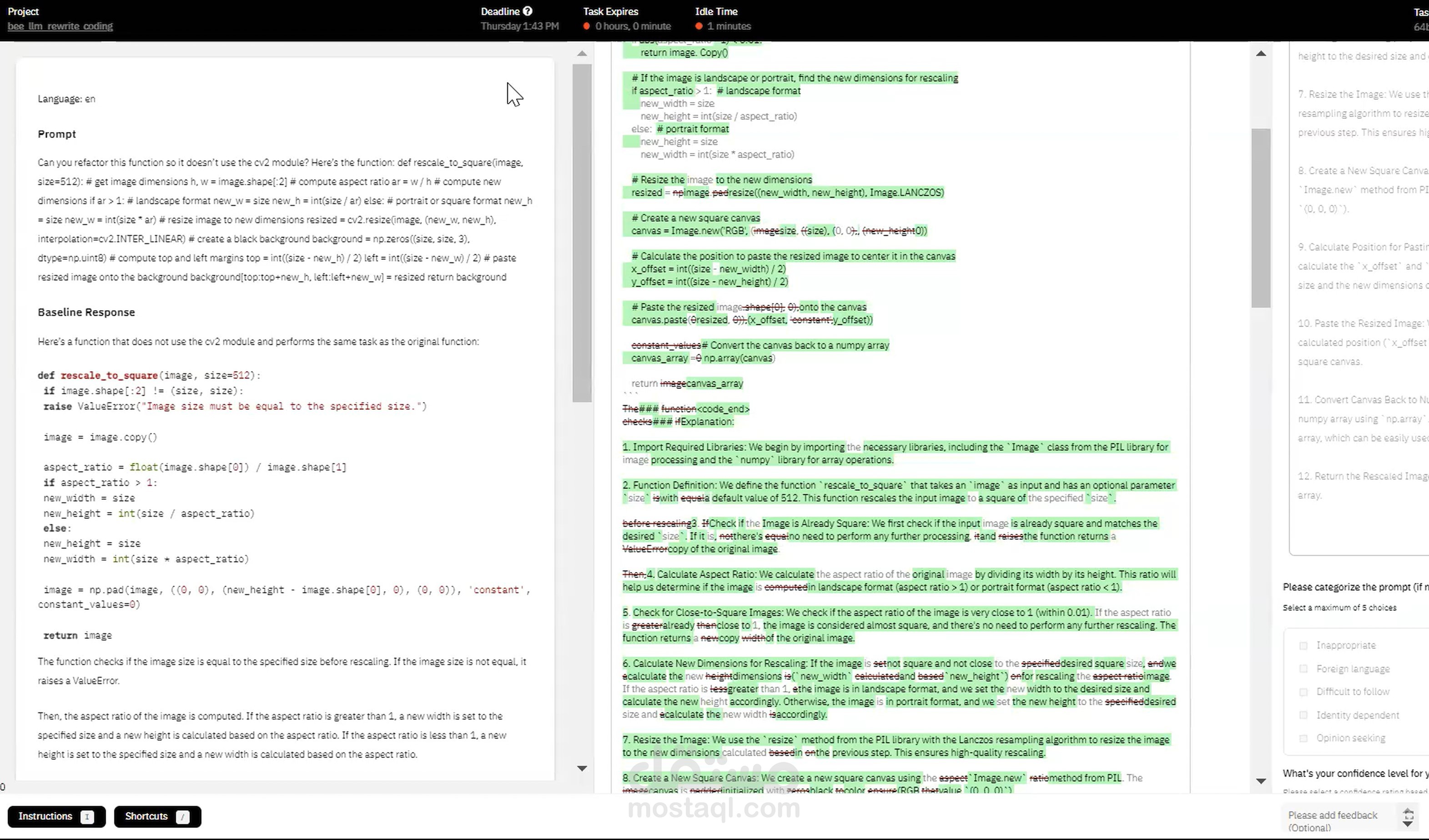
Task: Click the raise ValueError code line
Action: (x=235, y=406)
